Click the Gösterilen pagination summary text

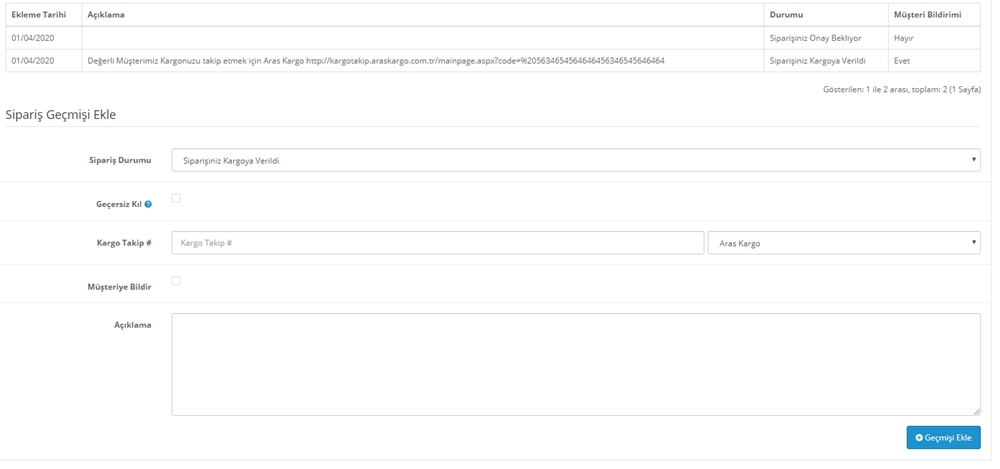point(902,89)
